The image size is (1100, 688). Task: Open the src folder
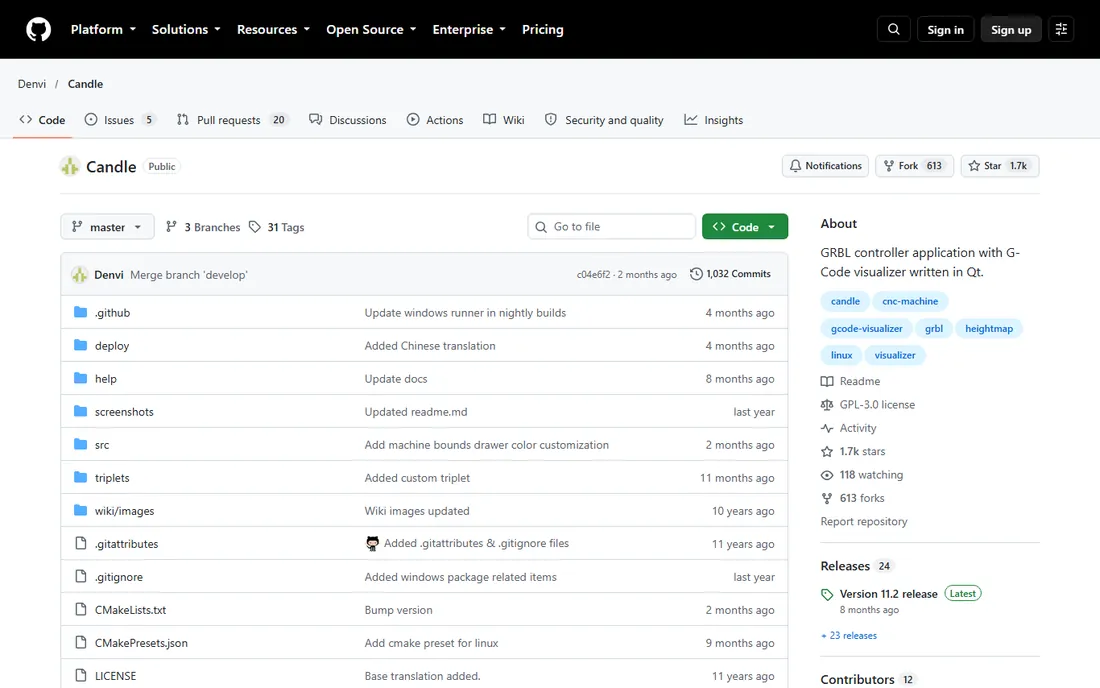(102, 445)
